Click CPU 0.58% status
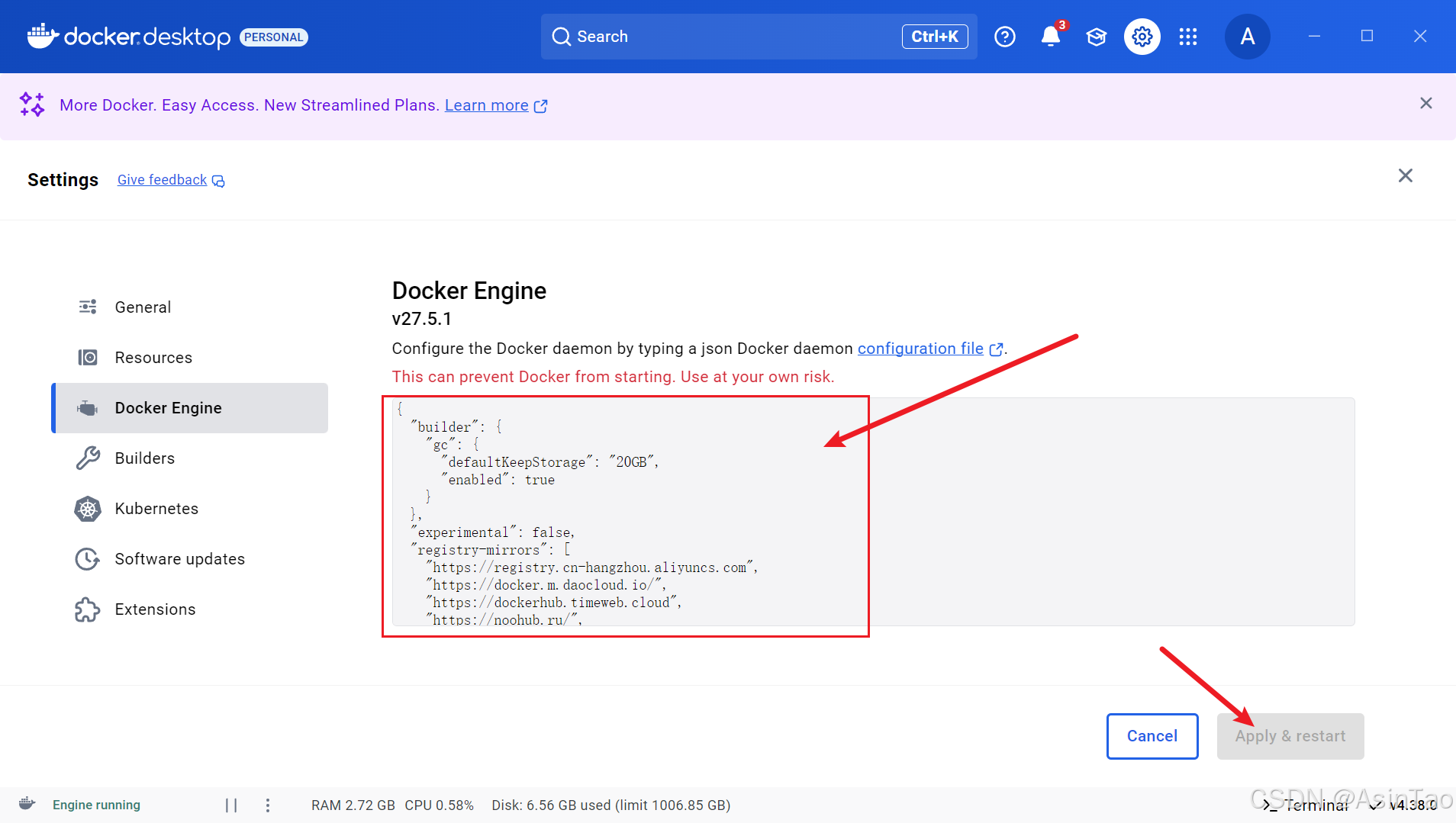Screen dimensions: 1456x823 440,805
